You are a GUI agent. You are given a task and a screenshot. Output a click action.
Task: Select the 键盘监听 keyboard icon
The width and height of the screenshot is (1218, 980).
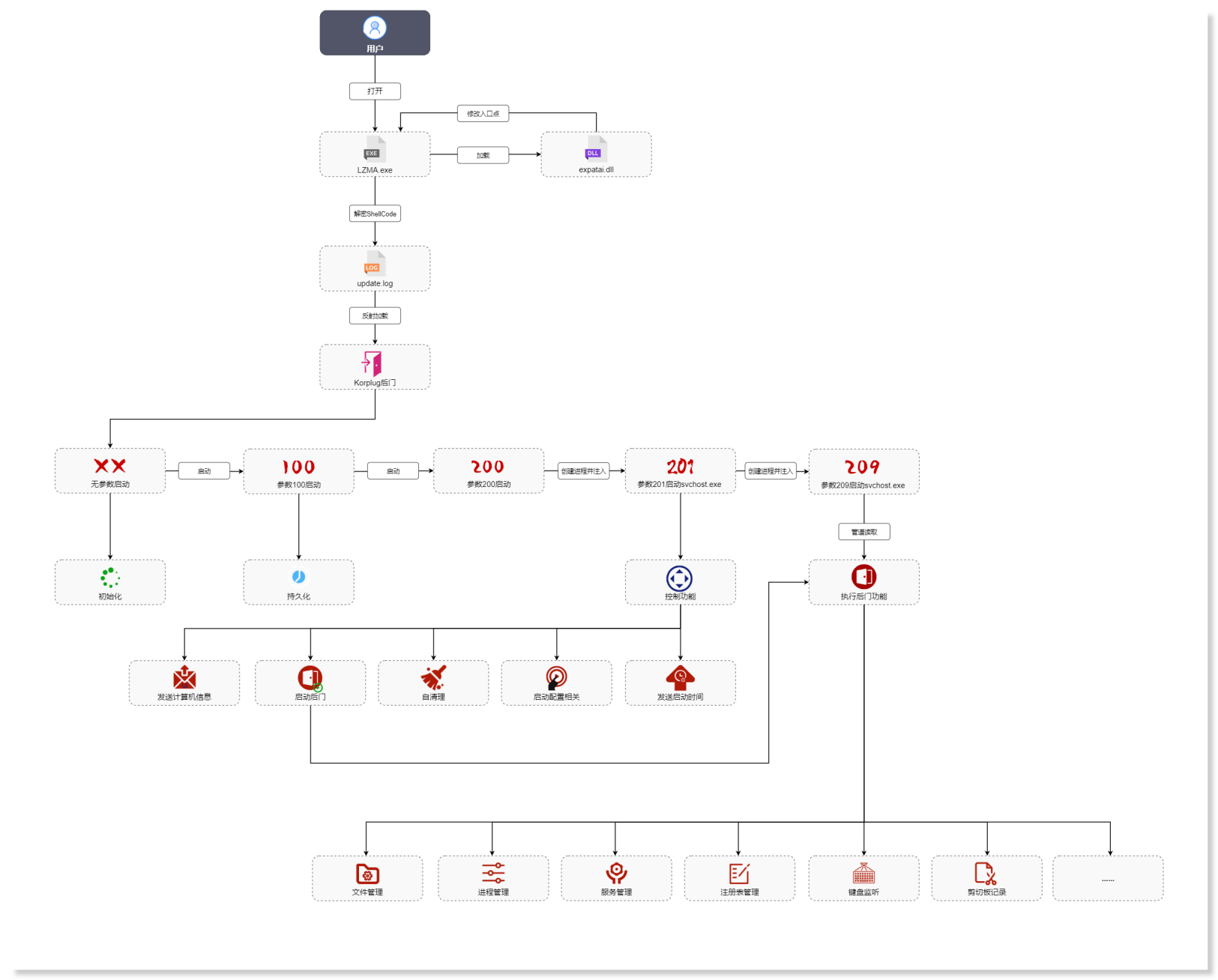click(x=863, y=874)
